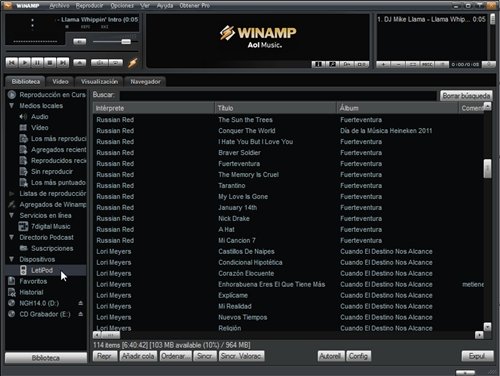Open the Ayuda menu
500x376 pixels.
tap(164, 6)
